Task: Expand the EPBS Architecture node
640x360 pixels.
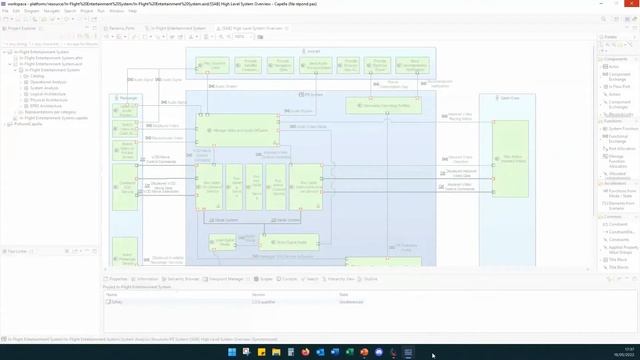Action: [x=21, y=106]
